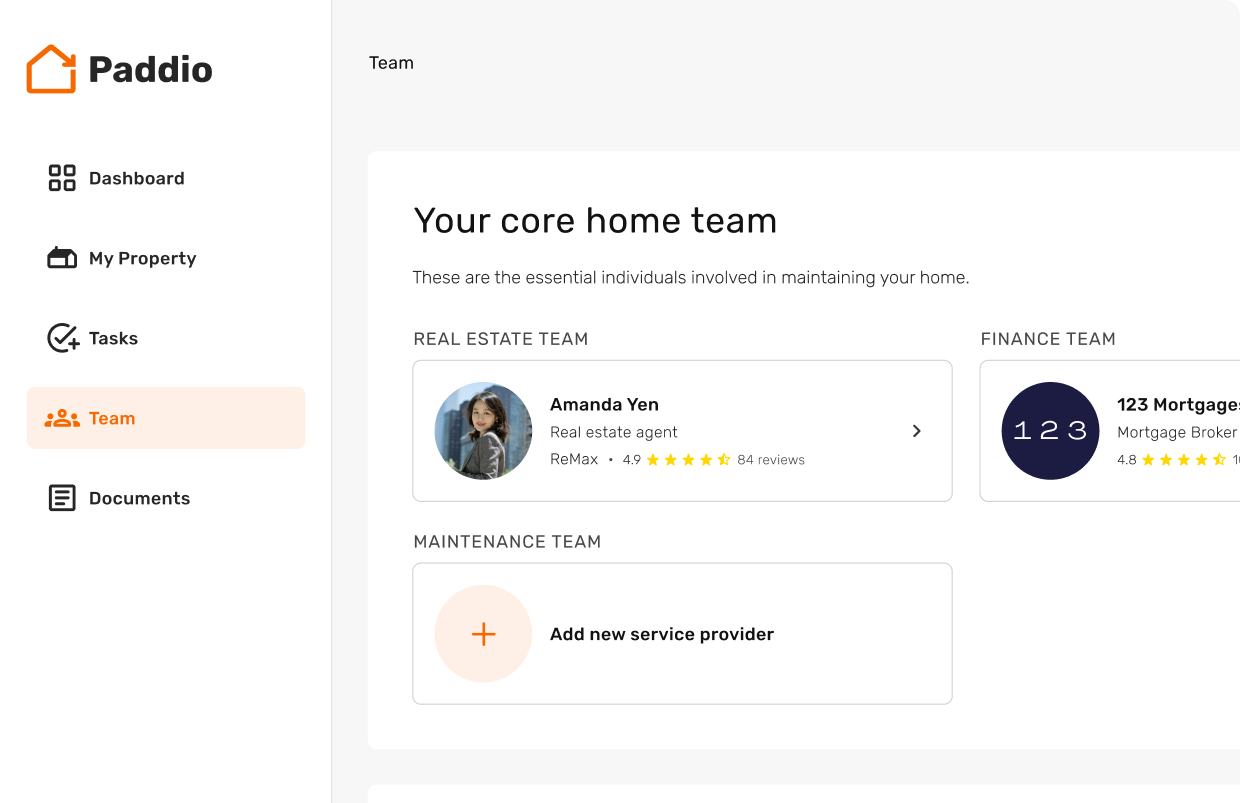Click 123 Mortgages star rating

pyautogui.click(x=1184, y=460)
